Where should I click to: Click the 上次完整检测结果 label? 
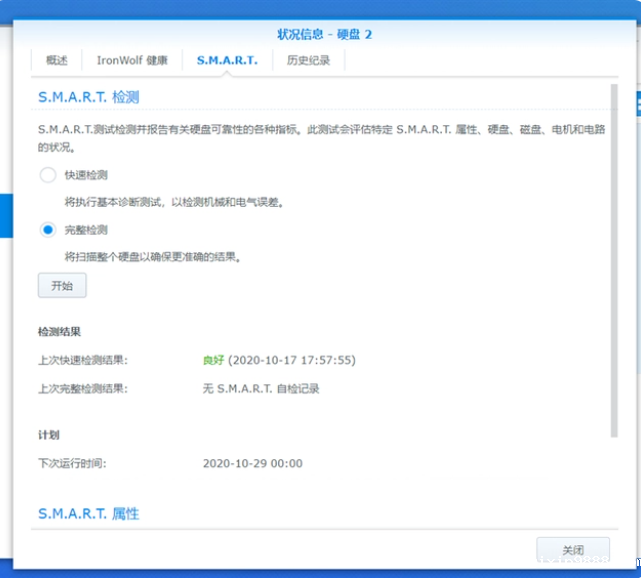[x=83, y=388]
